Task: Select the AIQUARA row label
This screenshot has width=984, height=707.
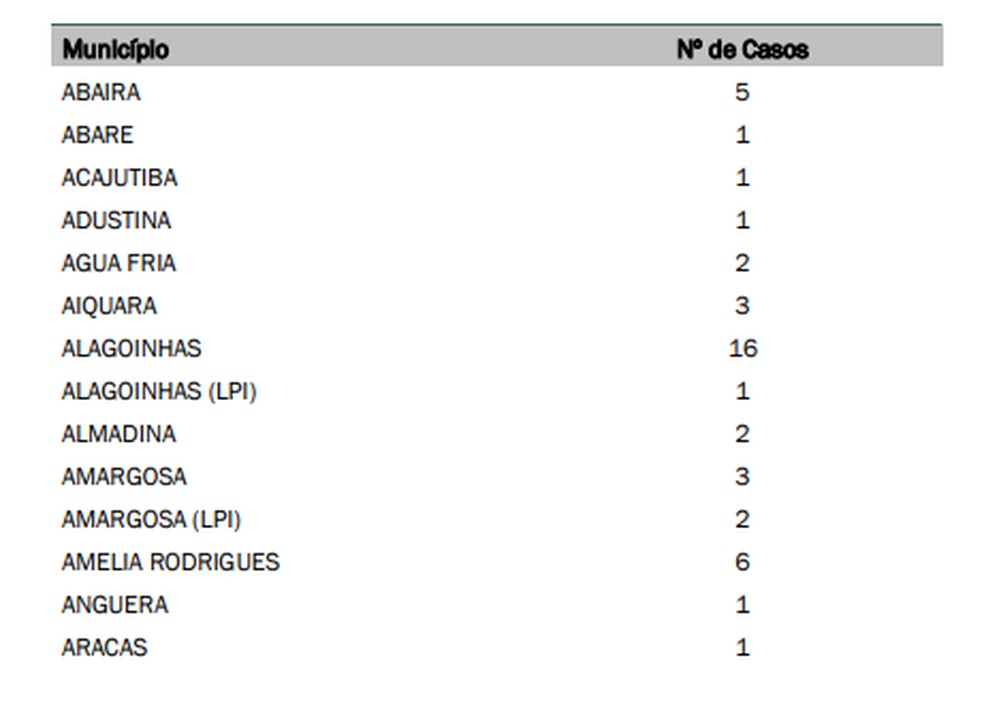Action: (x=109, y=306)
